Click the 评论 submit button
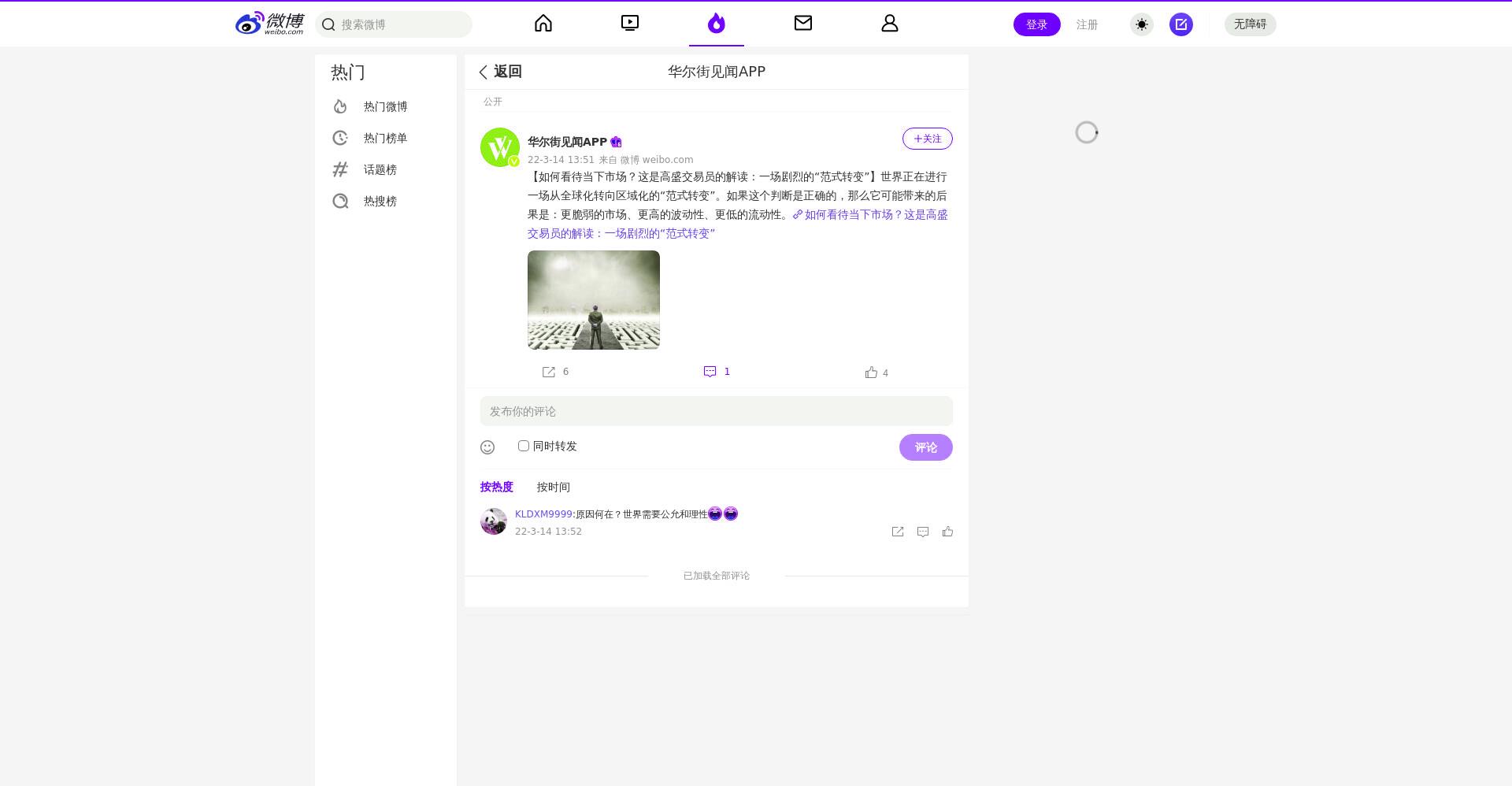Viewport: 1512px width, 786px height. tap(926, 447)
